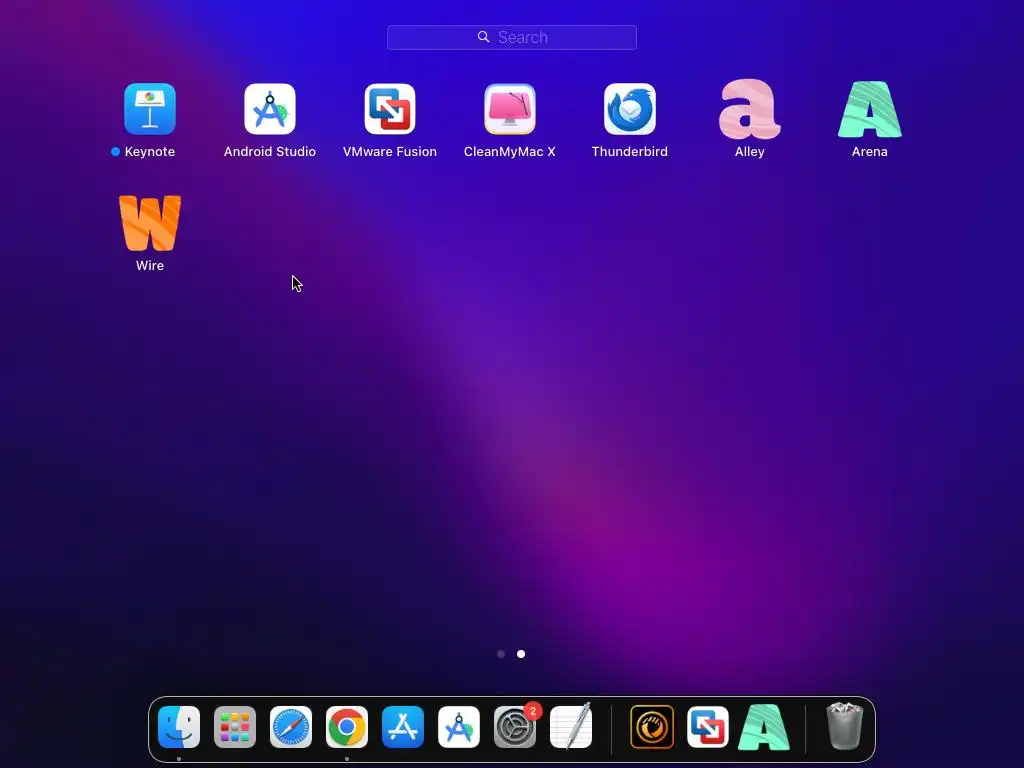1024x768 pixels.
Task: Open the Trash in the Dock
Action: coord(844,726)
